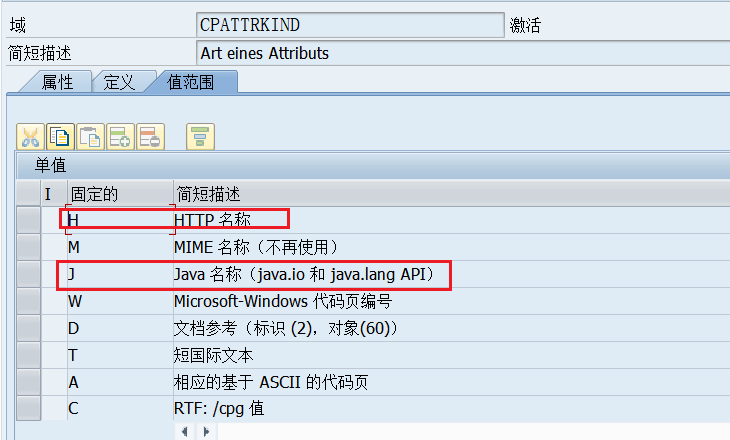Click the 相应的基于 ASCII 的代码页 cell
The height and width of the screenshot is (440, 730).
tap(452, 382)
